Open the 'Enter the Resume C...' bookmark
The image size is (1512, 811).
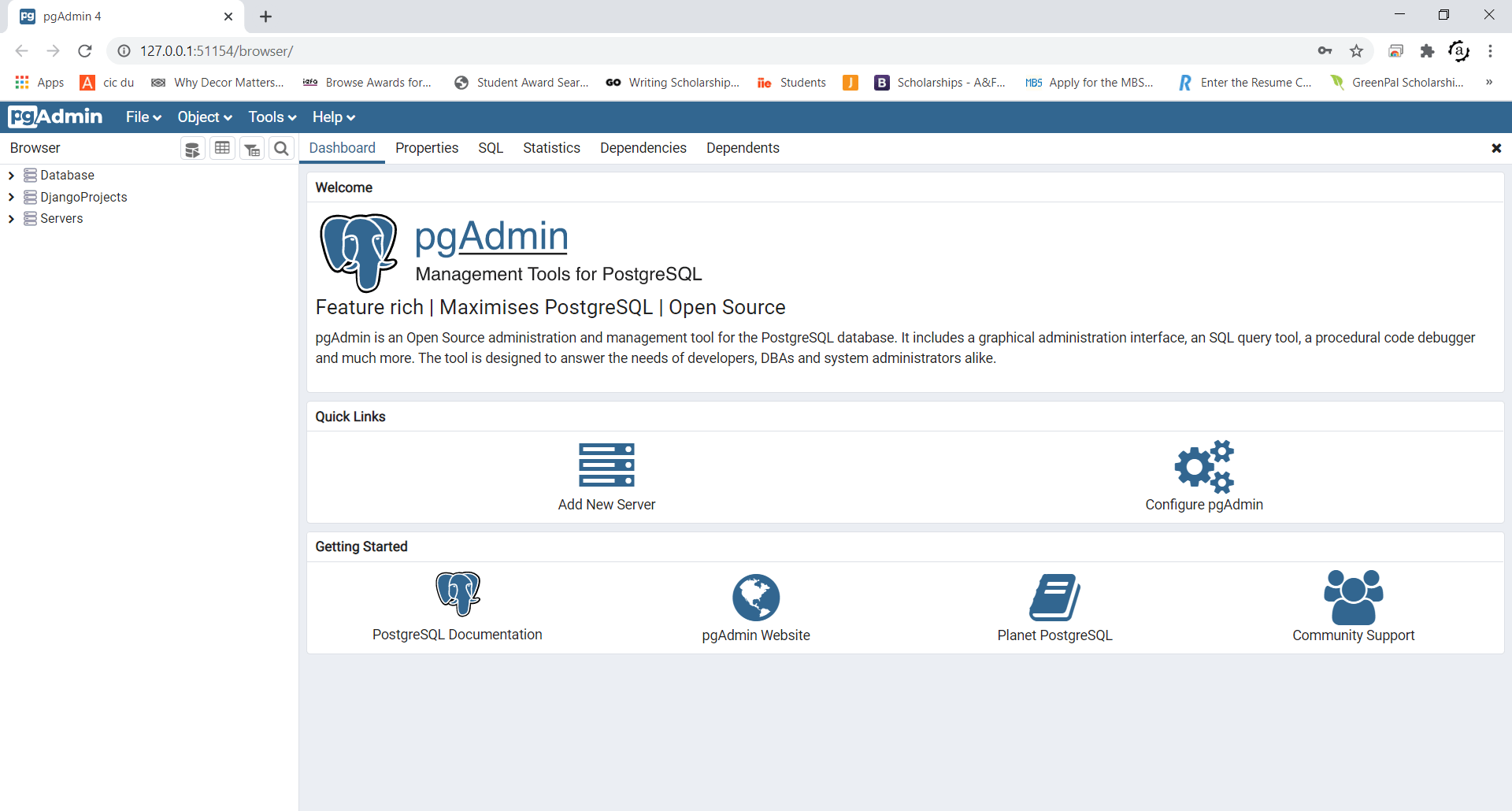(x=1244, y=83)
